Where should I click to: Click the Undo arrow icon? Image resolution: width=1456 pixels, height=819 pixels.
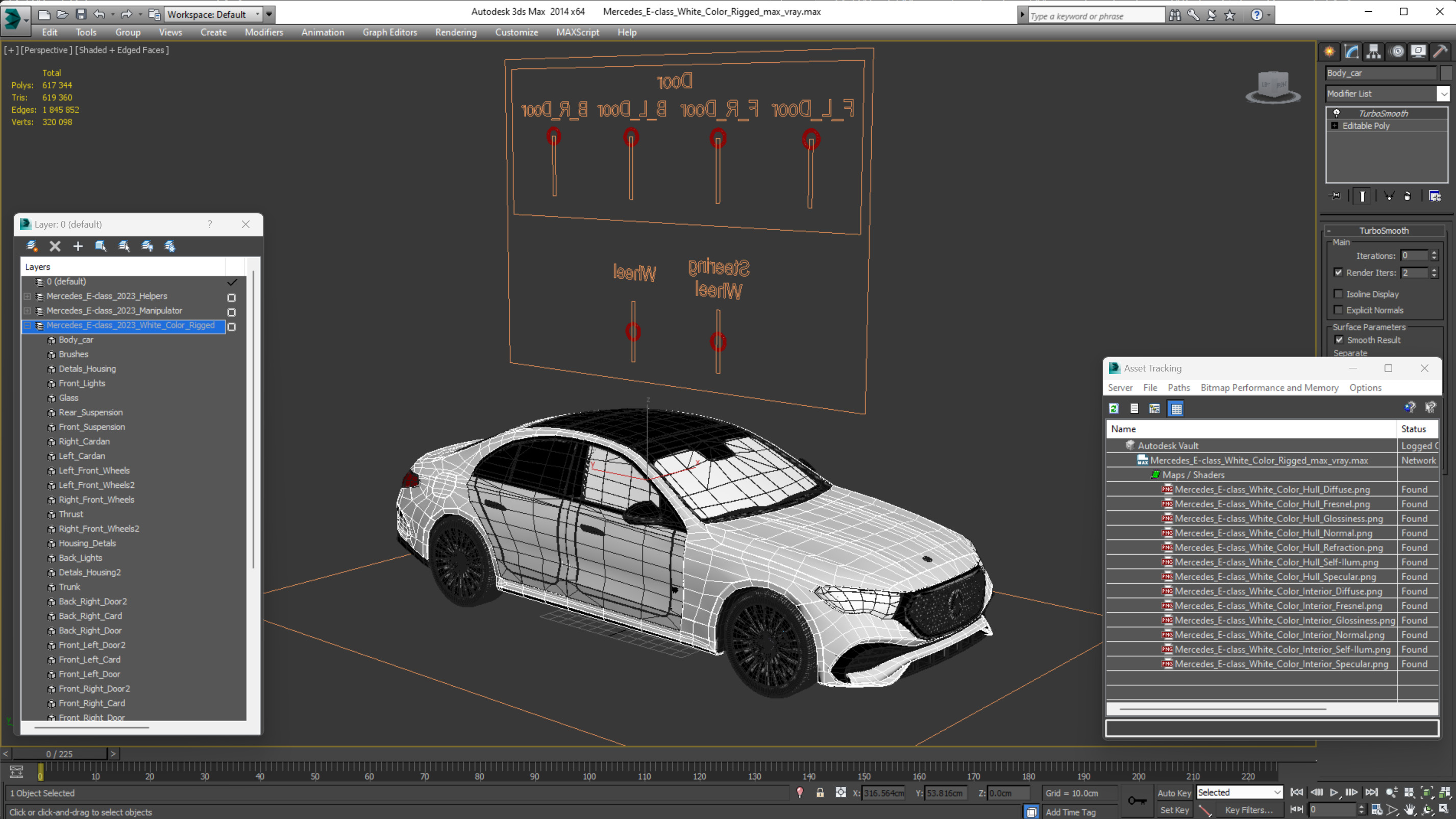(x=100, y=14)
